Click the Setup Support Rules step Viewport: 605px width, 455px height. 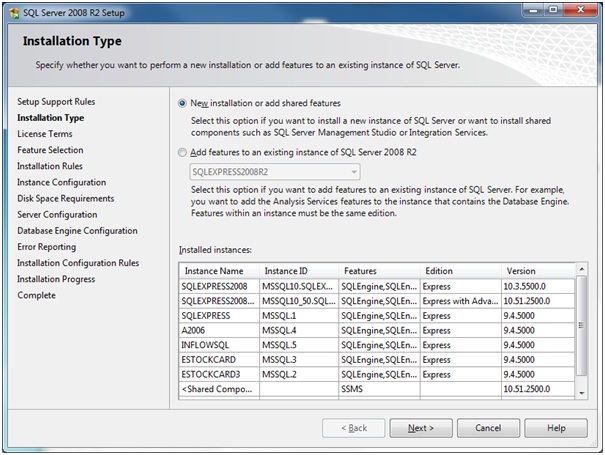pyautogui.click(x=56, y=101)
